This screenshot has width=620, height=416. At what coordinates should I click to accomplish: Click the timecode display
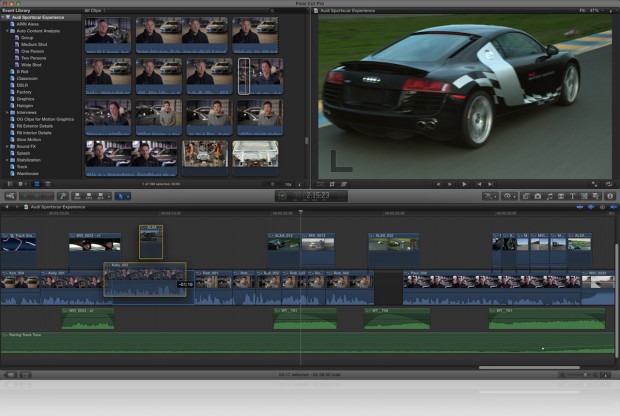[312, 196]
